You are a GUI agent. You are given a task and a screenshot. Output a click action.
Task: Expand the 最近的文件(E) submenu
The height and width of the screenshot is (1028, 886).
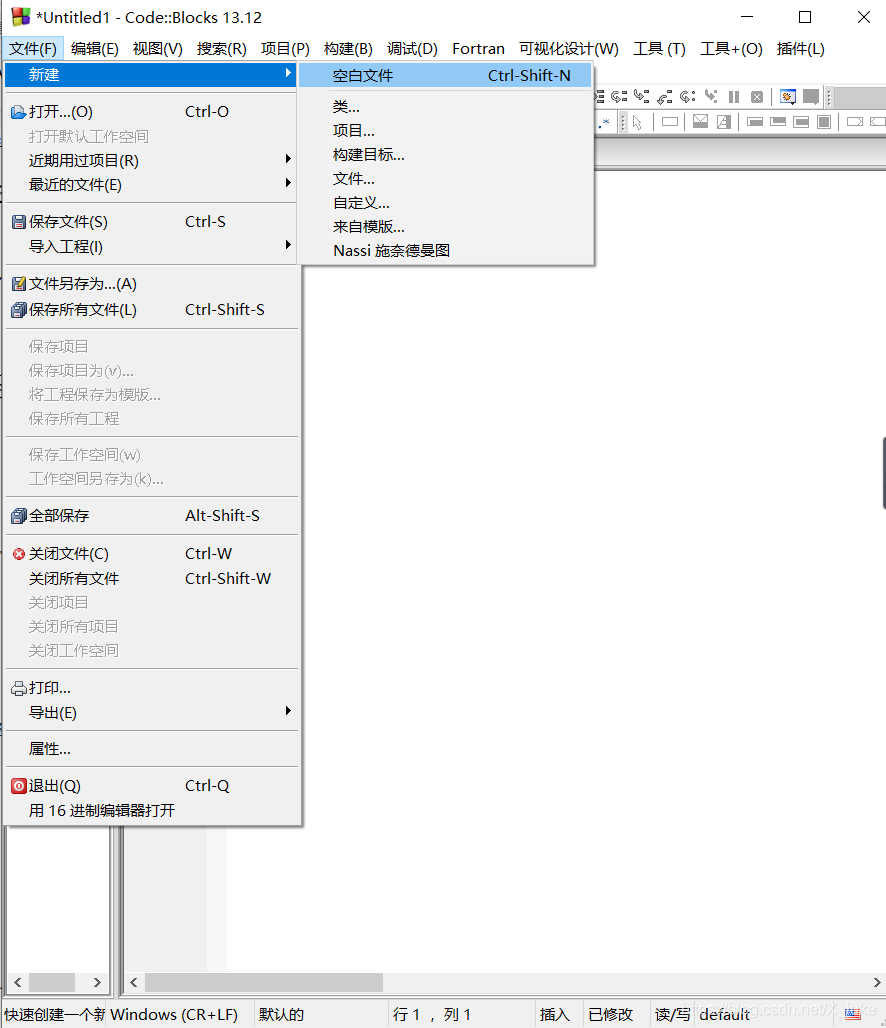click(151, 184)
